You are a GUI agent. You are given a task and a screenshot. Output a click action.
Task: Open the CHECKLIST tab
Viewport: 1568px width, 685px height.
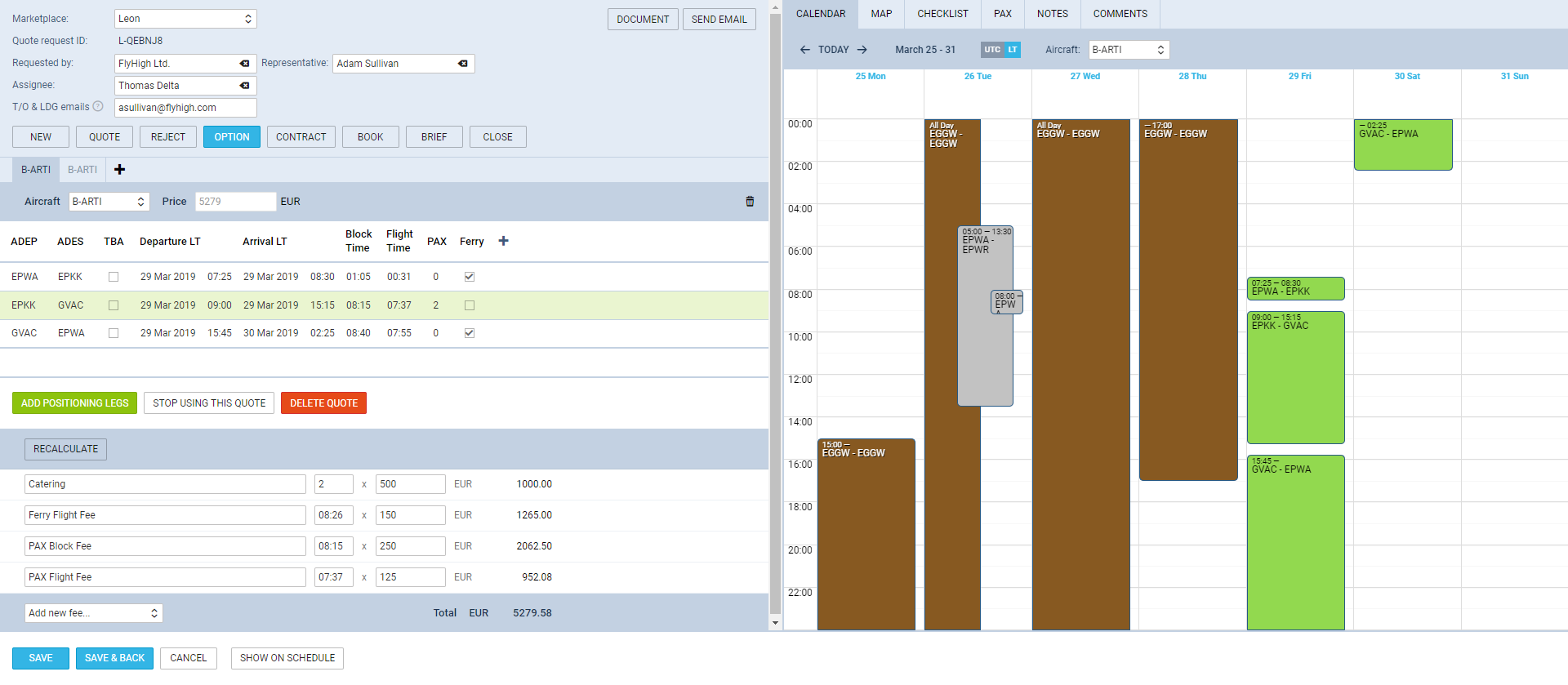pos(942,14)
